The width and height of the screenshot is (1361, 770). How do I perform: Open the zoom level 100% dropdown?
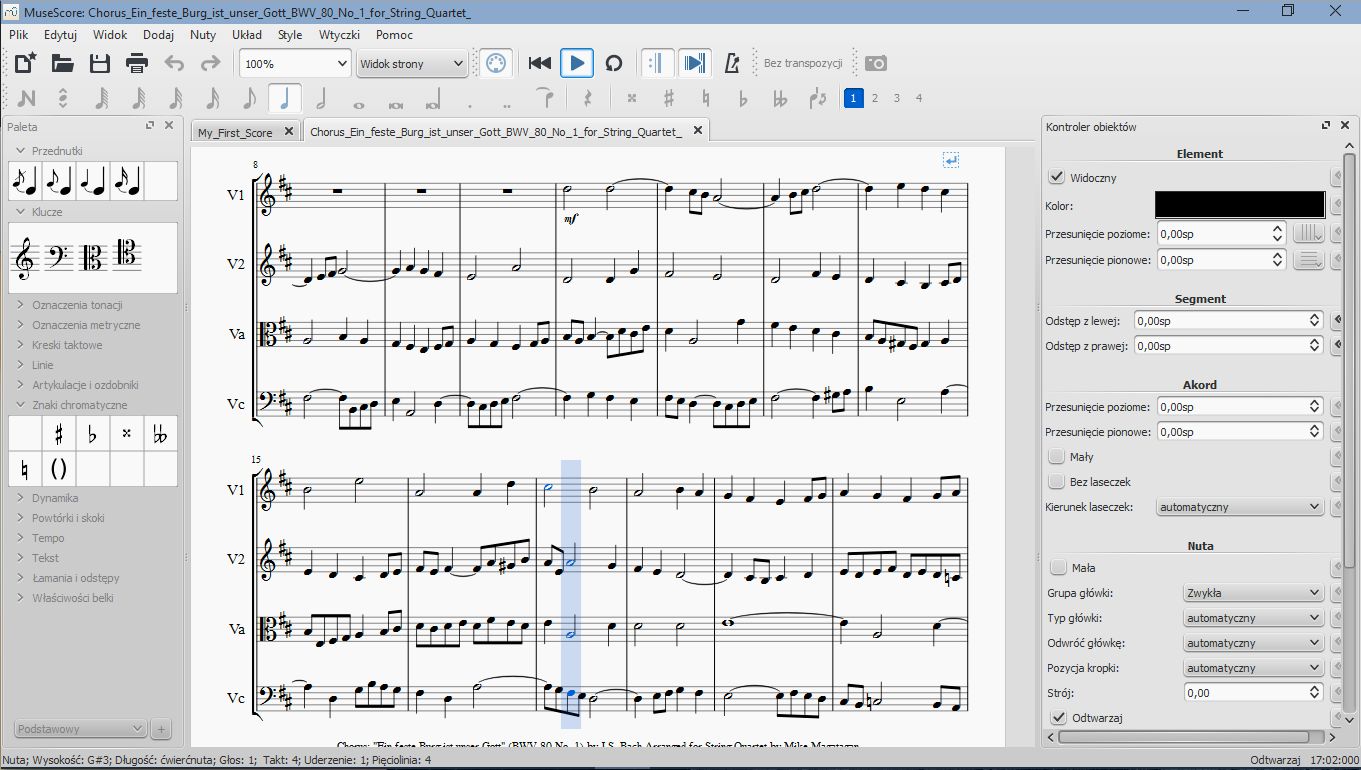(x=294, y=63)
